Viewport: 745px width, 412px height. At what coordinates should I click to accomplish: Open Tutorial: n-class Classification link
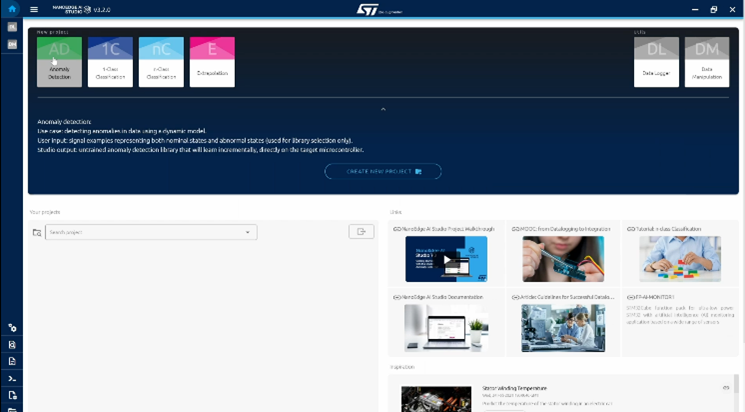pyautogui.click(x=664, y=229)
